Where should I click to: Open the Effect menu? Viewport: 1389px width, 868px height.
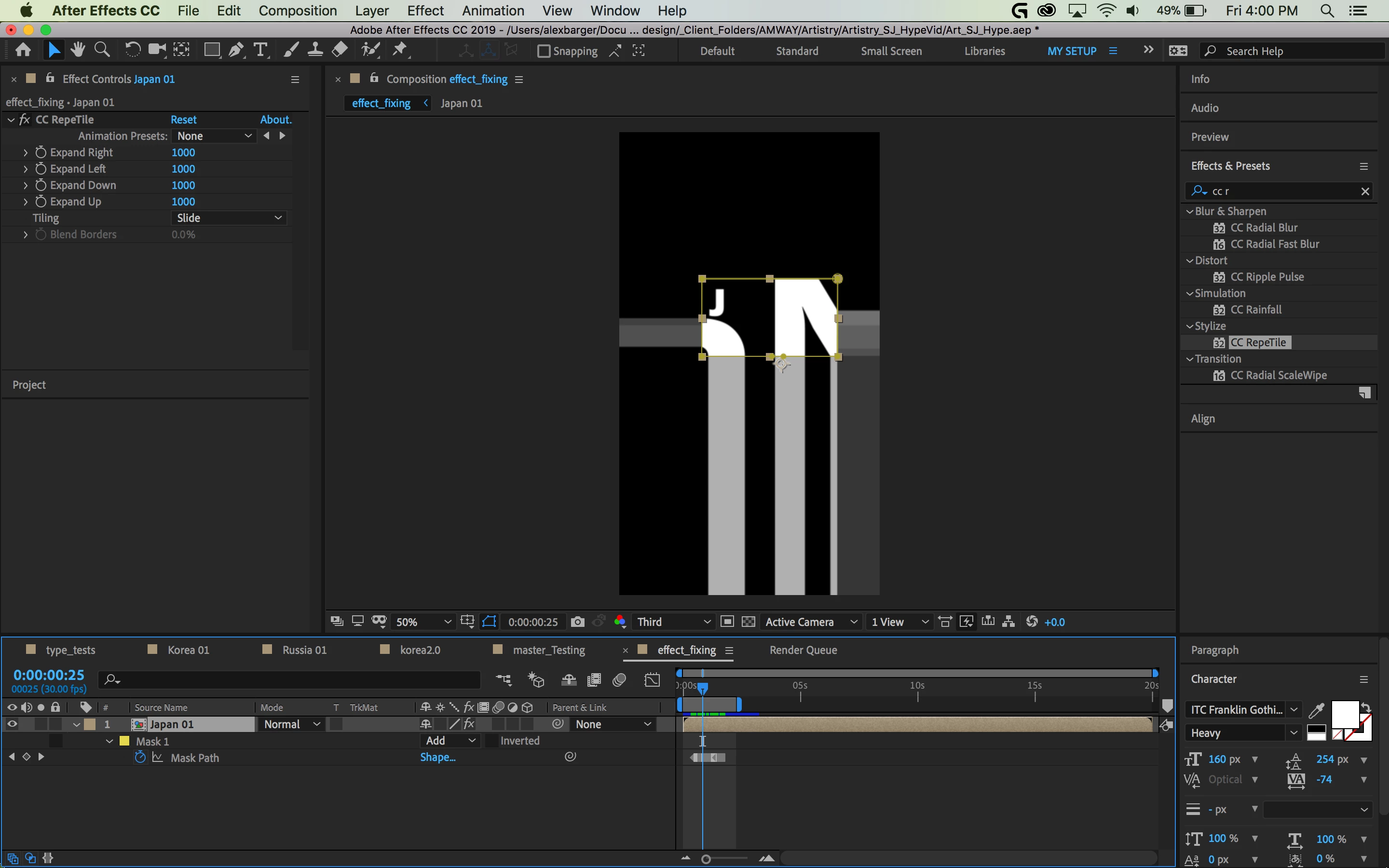425,10
